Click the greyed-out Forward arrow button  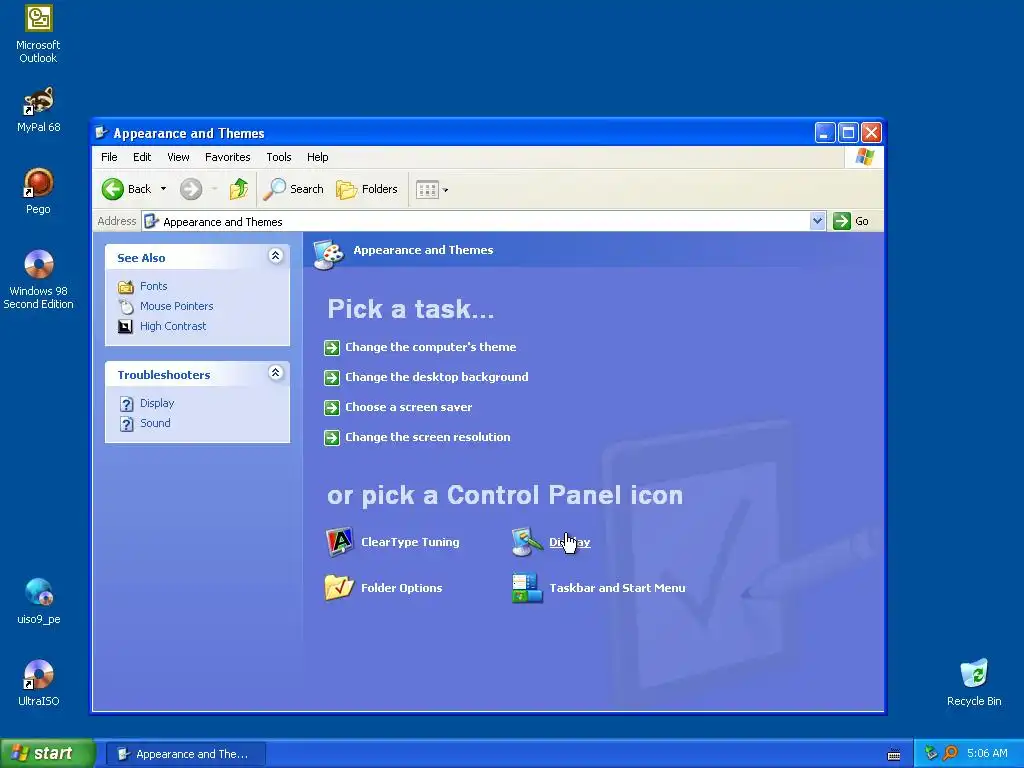pos(191,189)
